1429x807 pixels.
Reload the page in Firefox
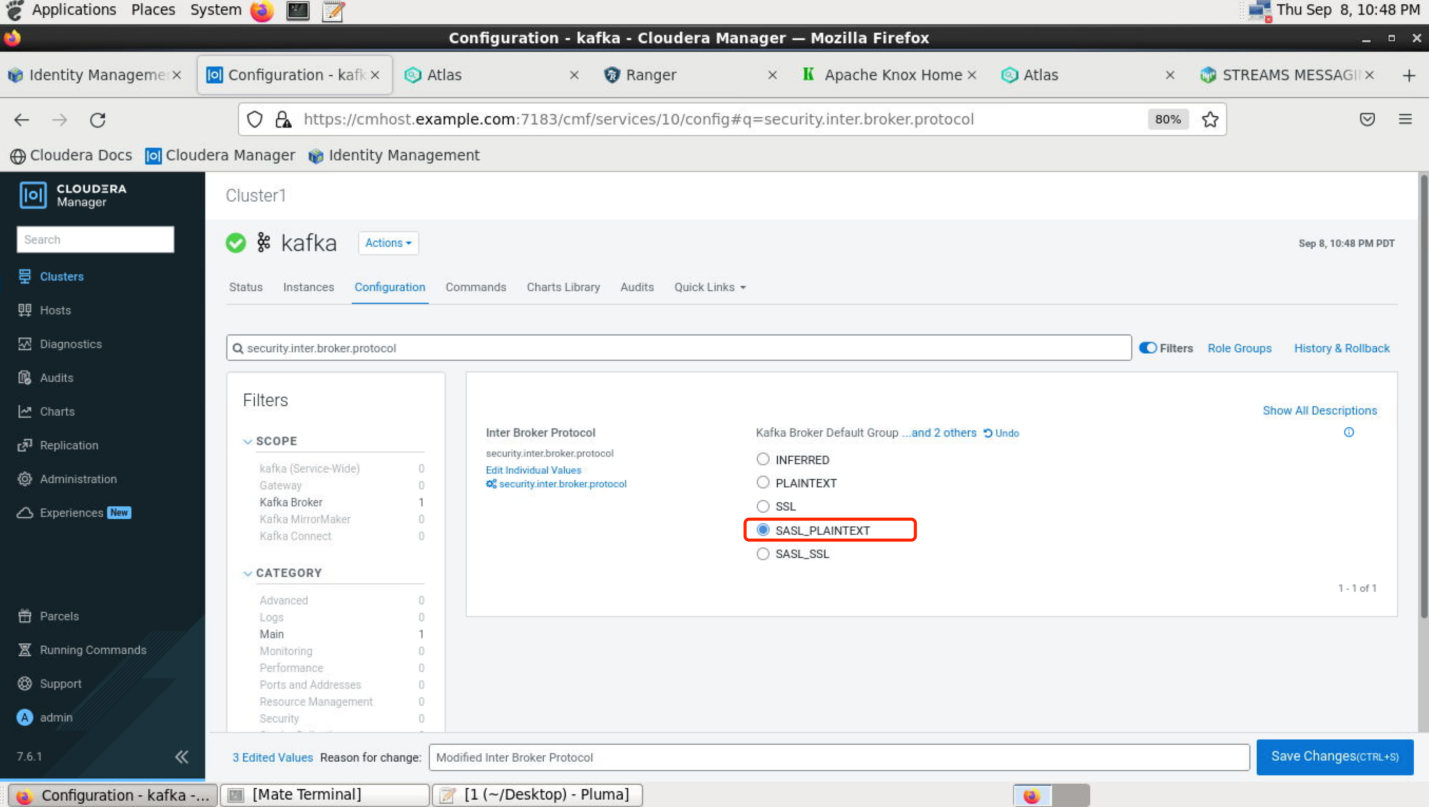(98, 120)
